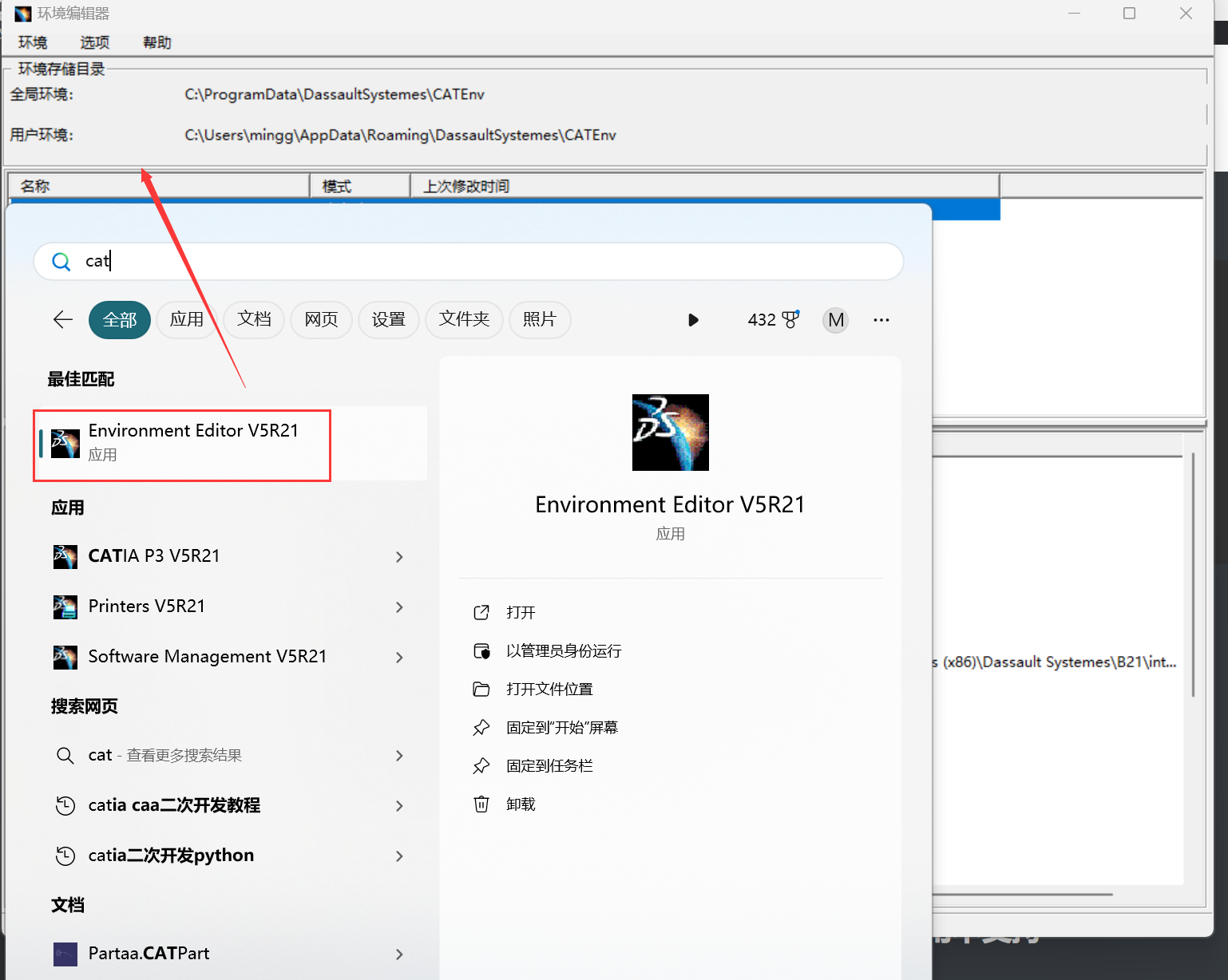Screen dimensions: 1228x980
Task: Choose 卸载 for Environment Editor
Action: (521, 804)
